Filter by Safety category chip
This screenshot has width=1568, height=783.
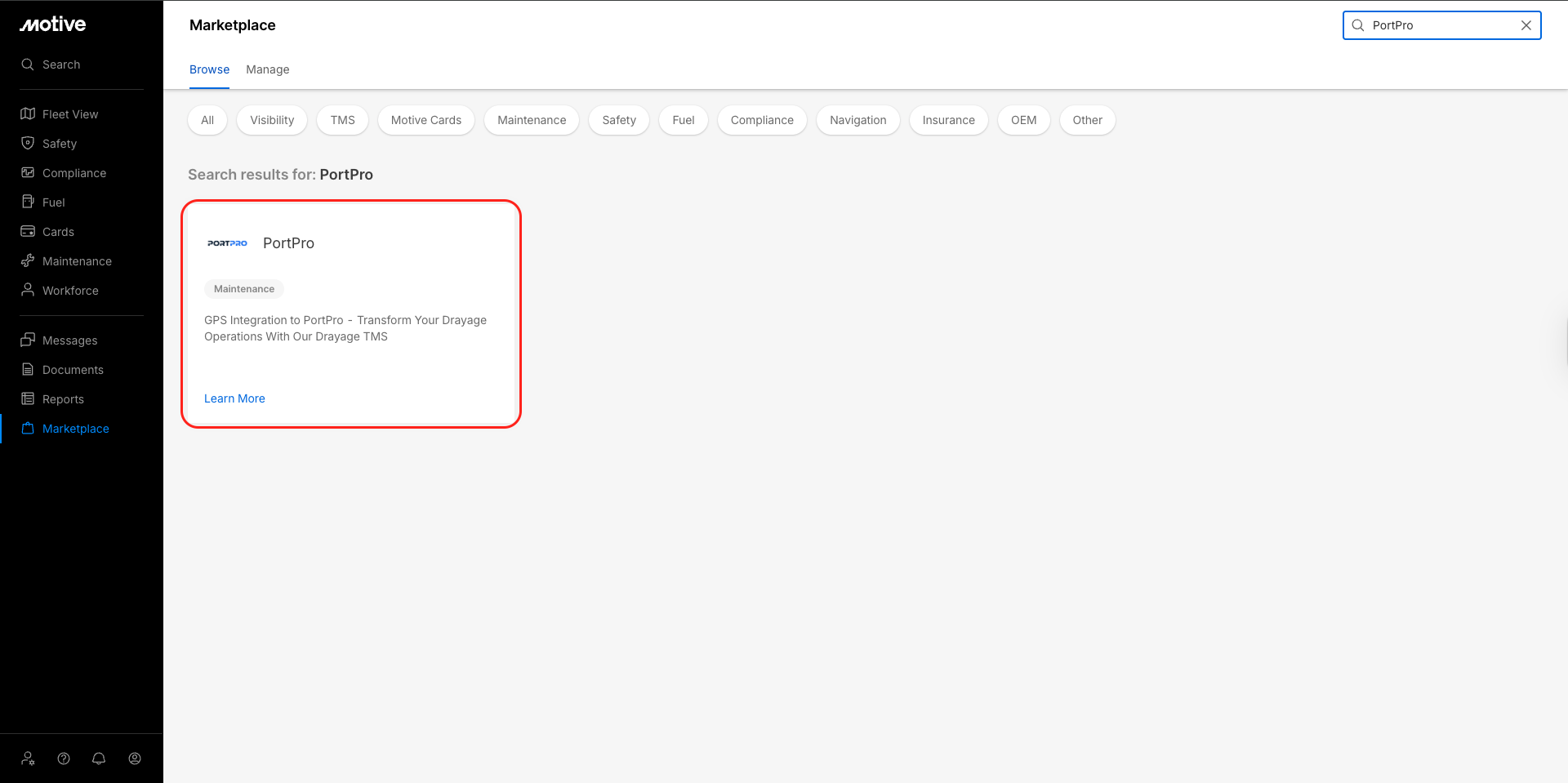point(619,120)
